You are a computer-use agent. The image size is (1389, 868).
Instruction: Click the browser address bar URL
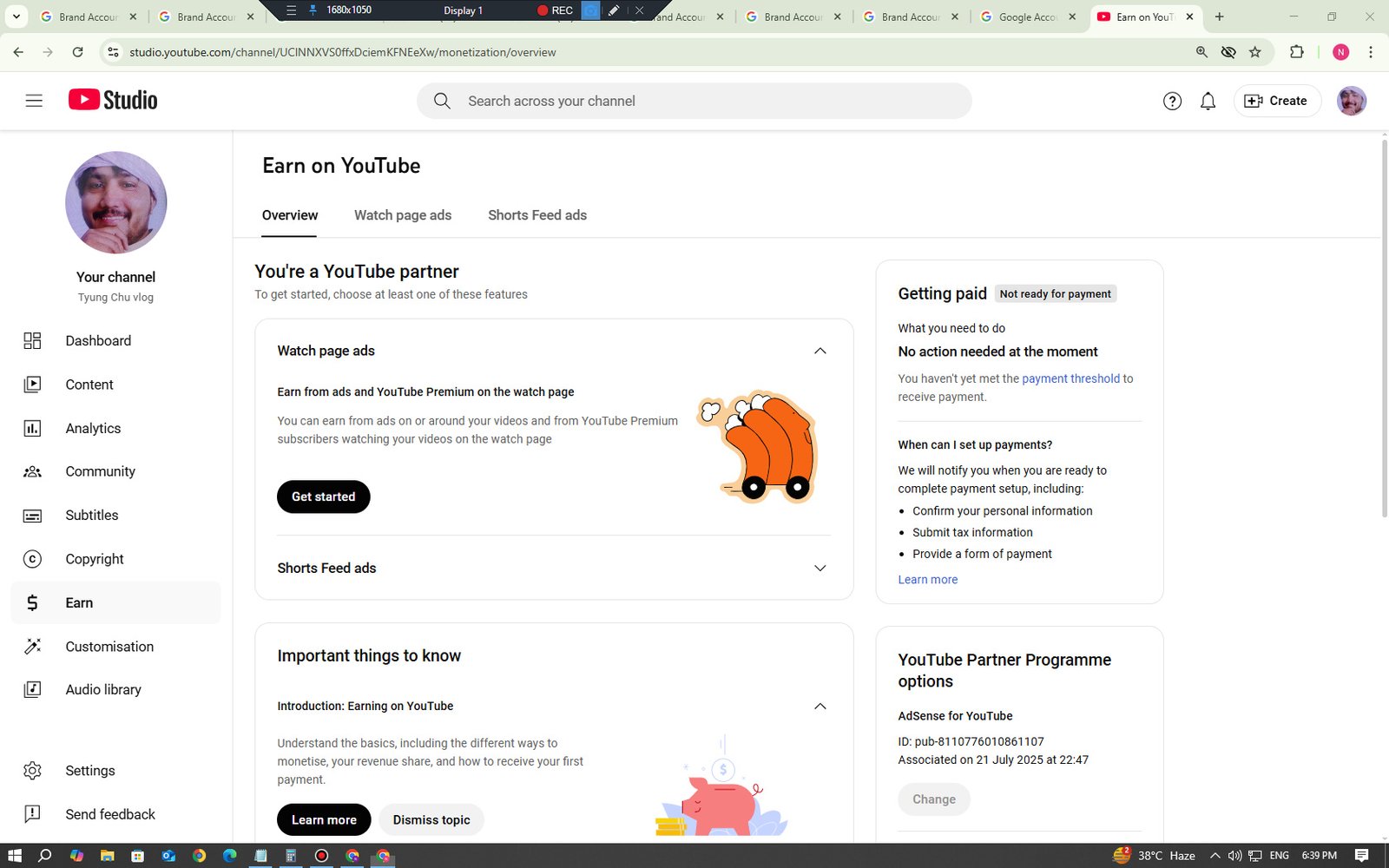coord(343,52)
